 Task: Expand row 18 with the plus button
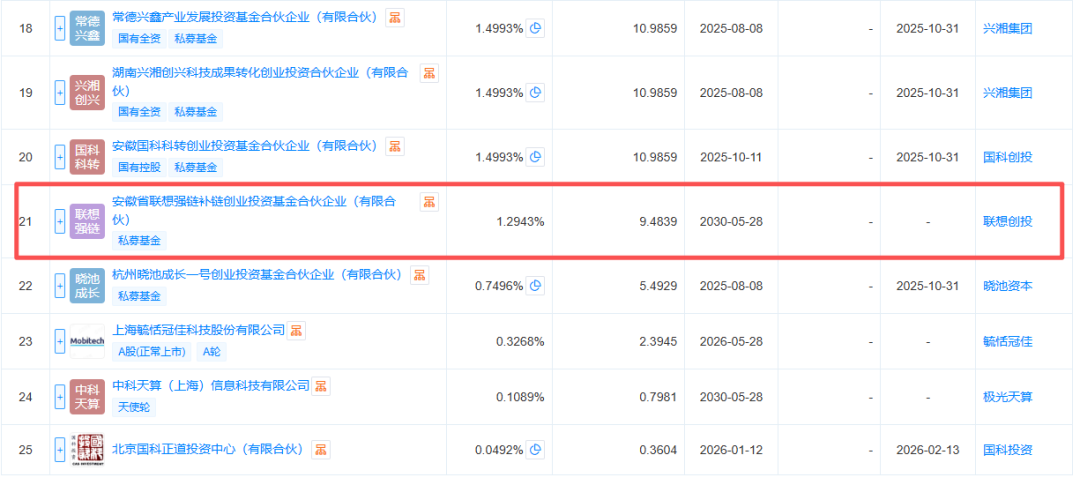point(60,29)
